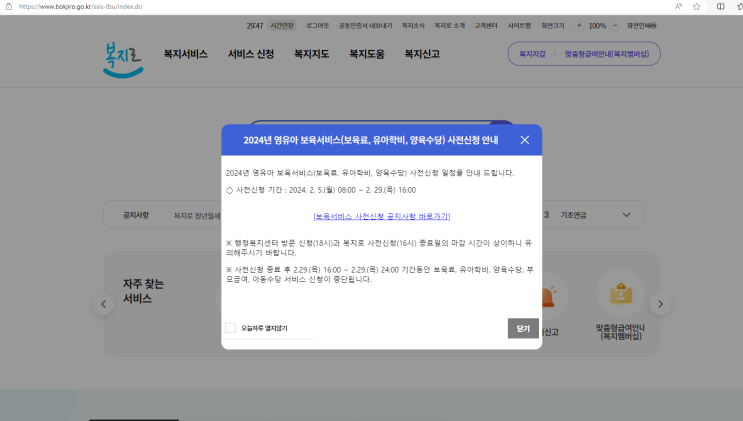Open the 보육서비스 사전신청 공지사항 바로가기 link

point(381,216)
